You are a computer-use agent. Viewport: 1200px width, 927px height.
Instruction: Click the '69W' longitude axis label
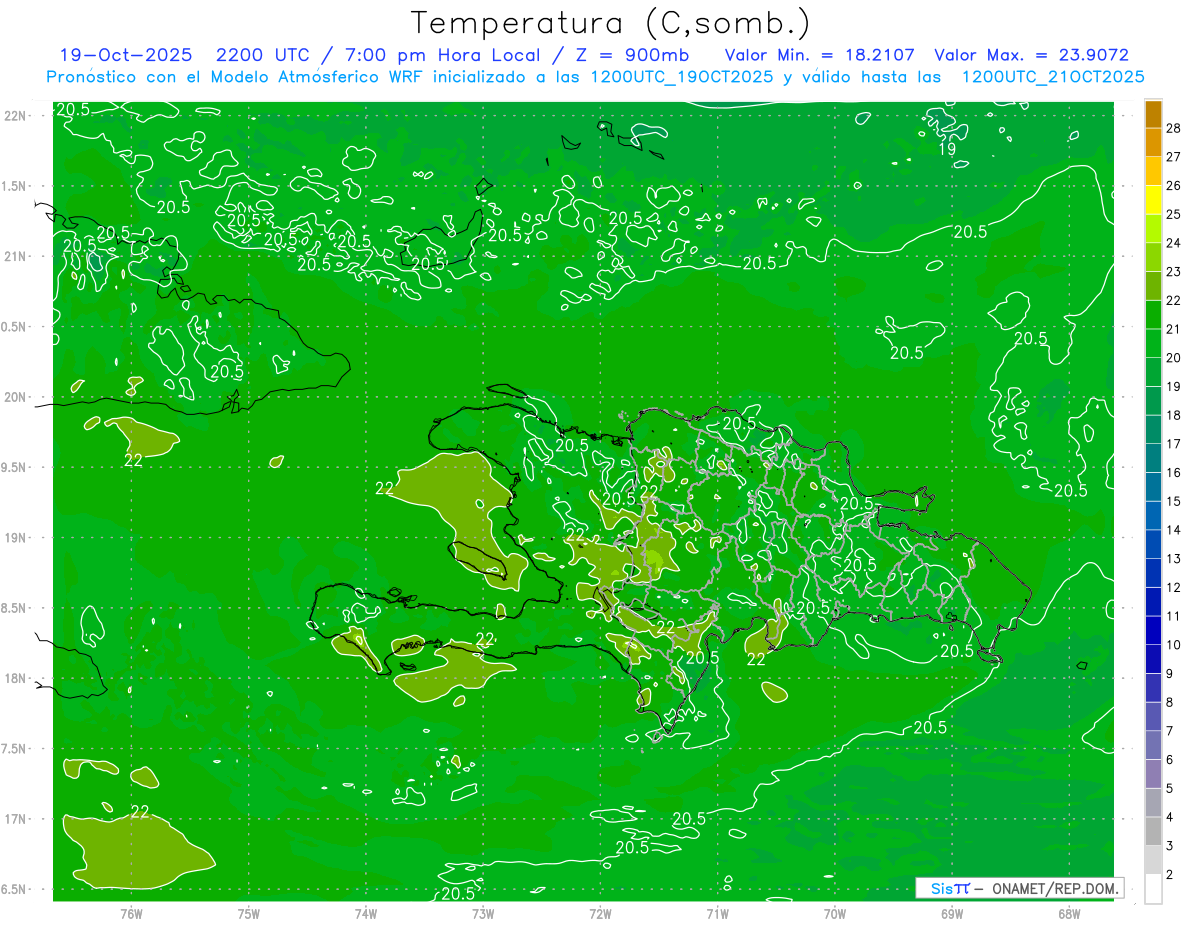[x=951, y=913]
